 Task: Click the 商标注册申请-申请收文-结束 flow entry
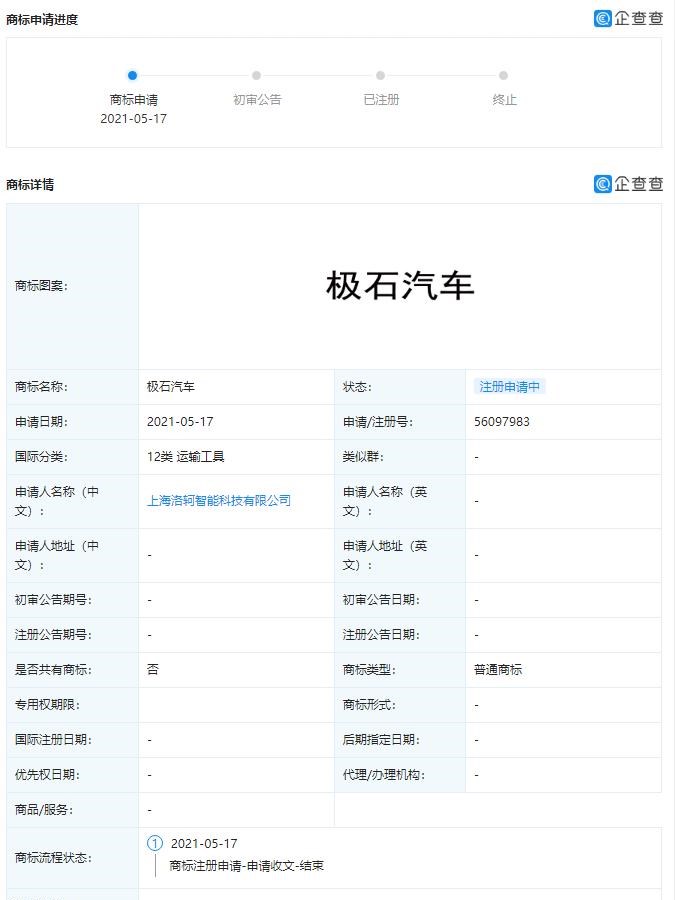246,866
